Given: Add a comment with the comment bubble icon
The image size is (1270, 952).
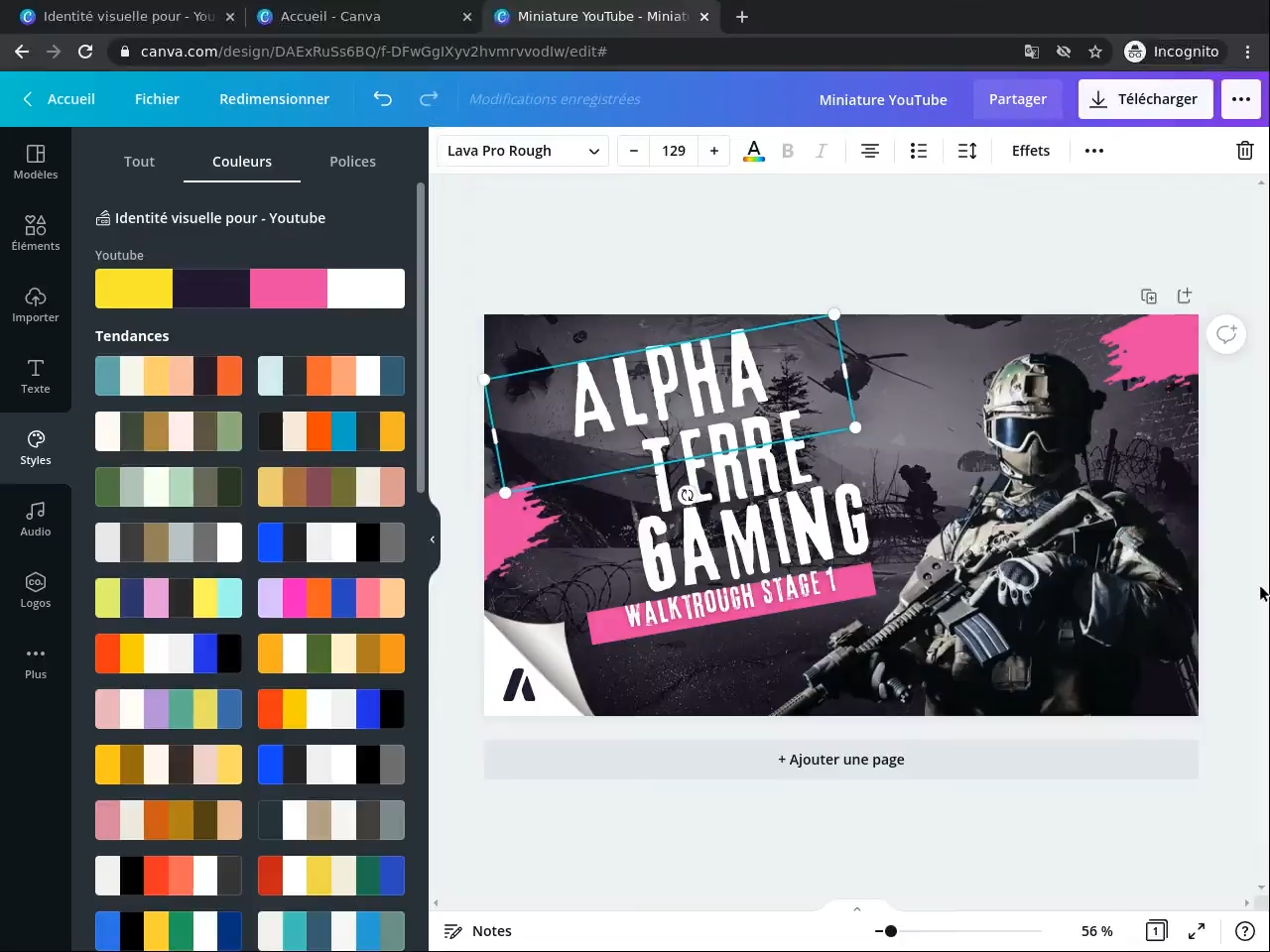Looking at the screenshot, I should coord(1226,334).
